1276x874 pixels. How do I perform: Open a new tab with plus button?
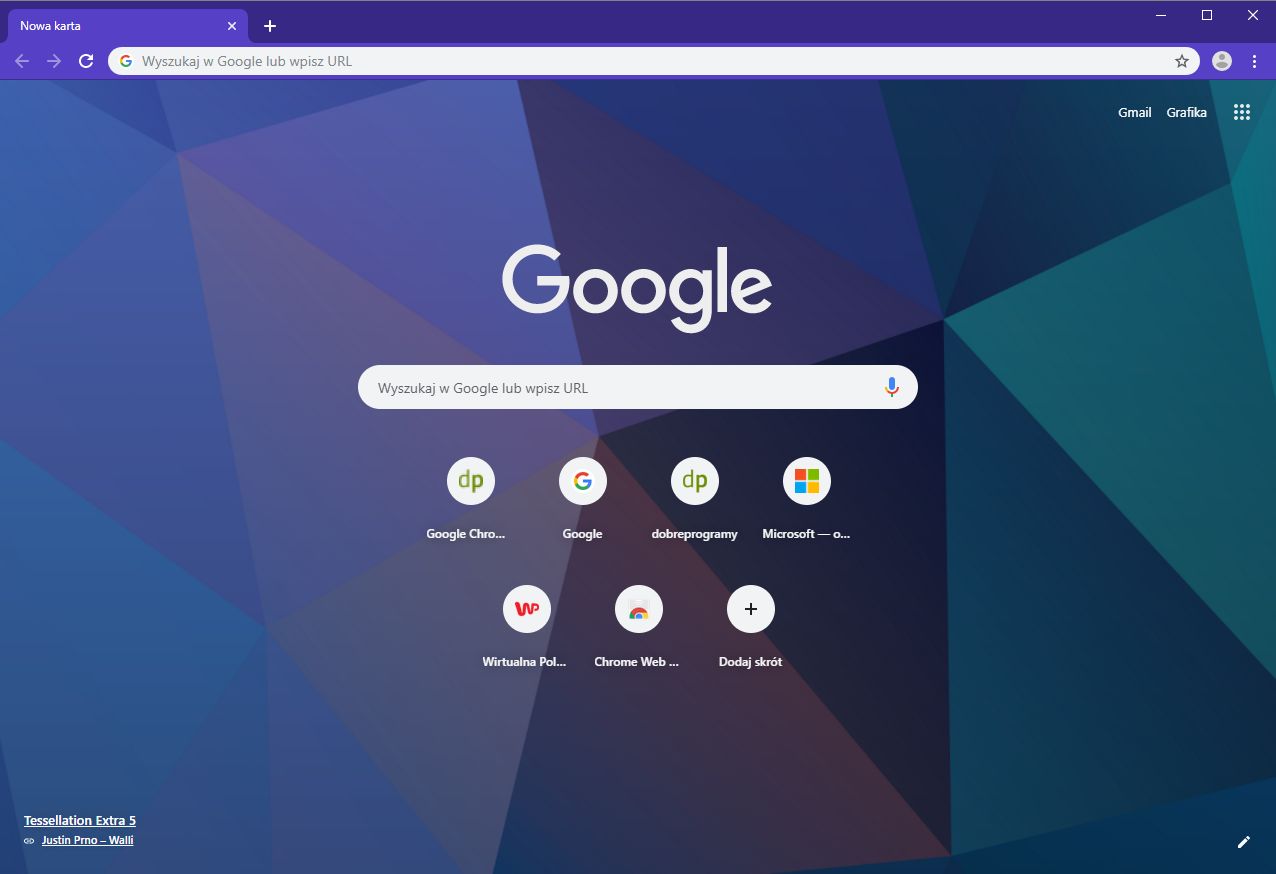(x=269, y=26)
